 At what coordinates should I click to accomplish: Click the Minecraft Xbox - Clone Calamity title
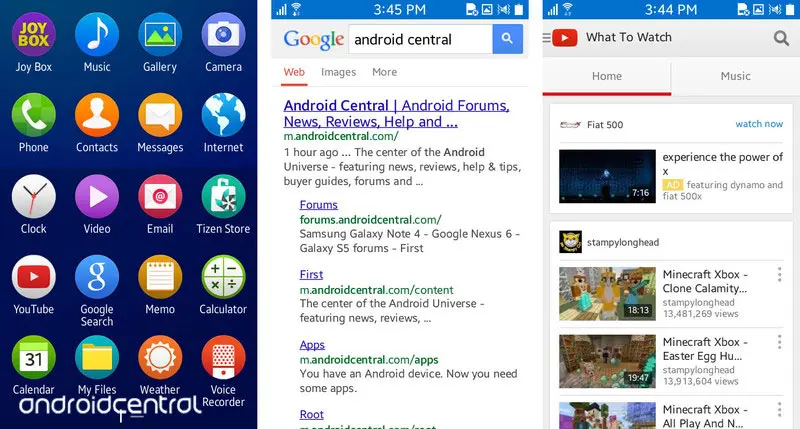pyautogui.click(x=705, y=282)
